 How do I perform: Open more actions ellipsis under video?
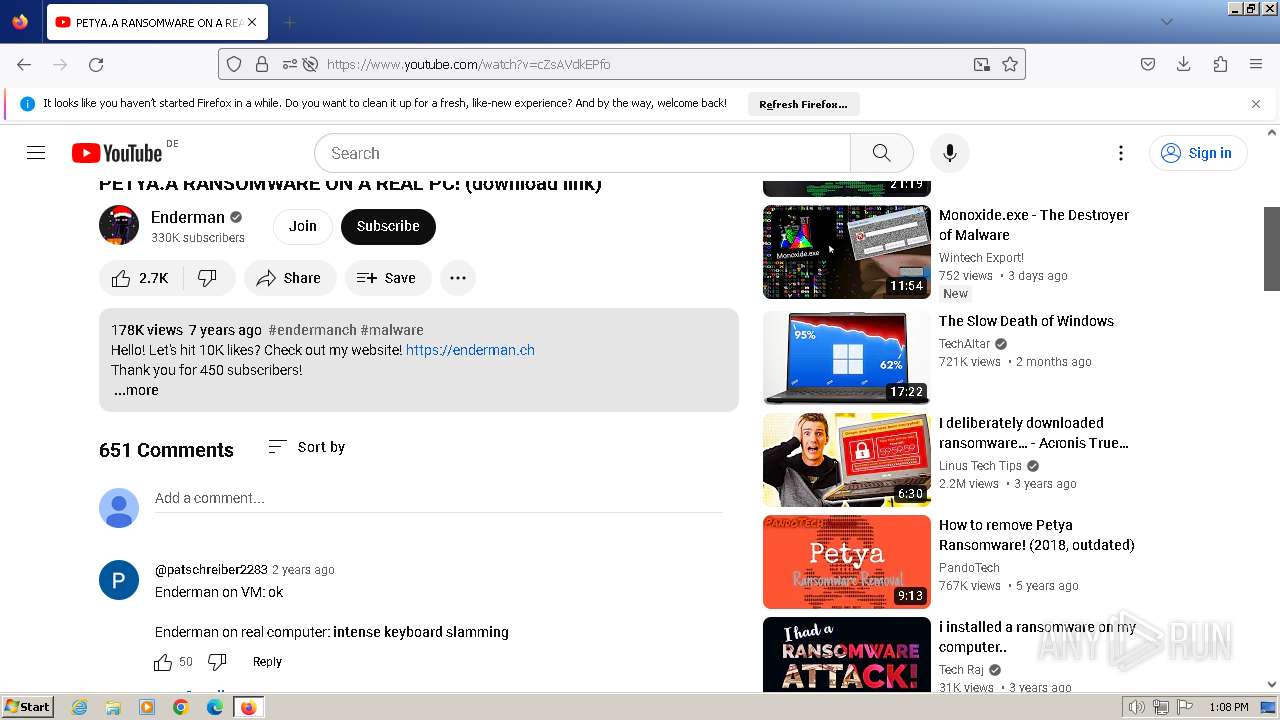(458, 278)
